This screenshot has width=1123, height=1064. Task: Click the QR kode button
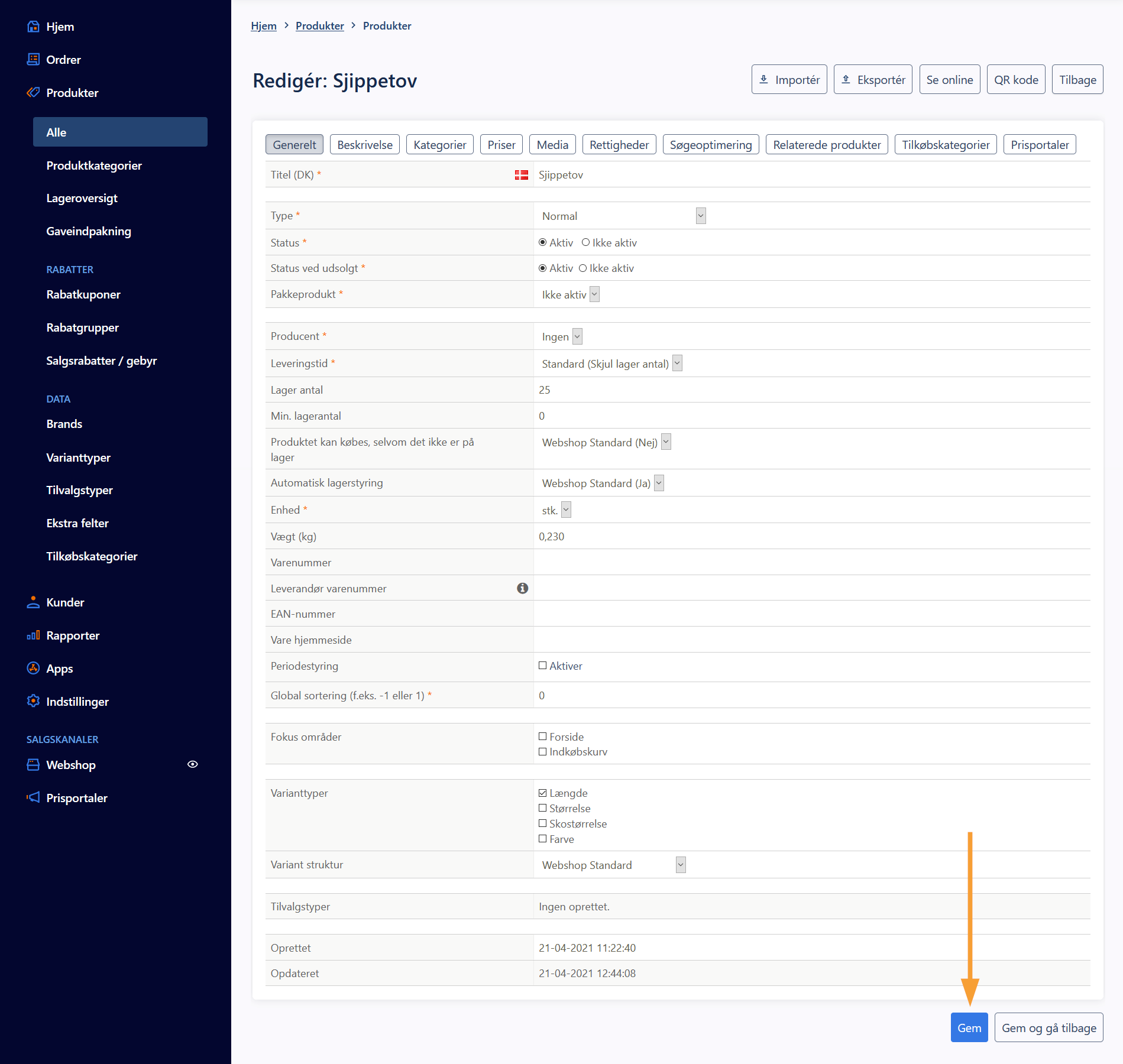pyautogui.click(x=1015, y=80)
